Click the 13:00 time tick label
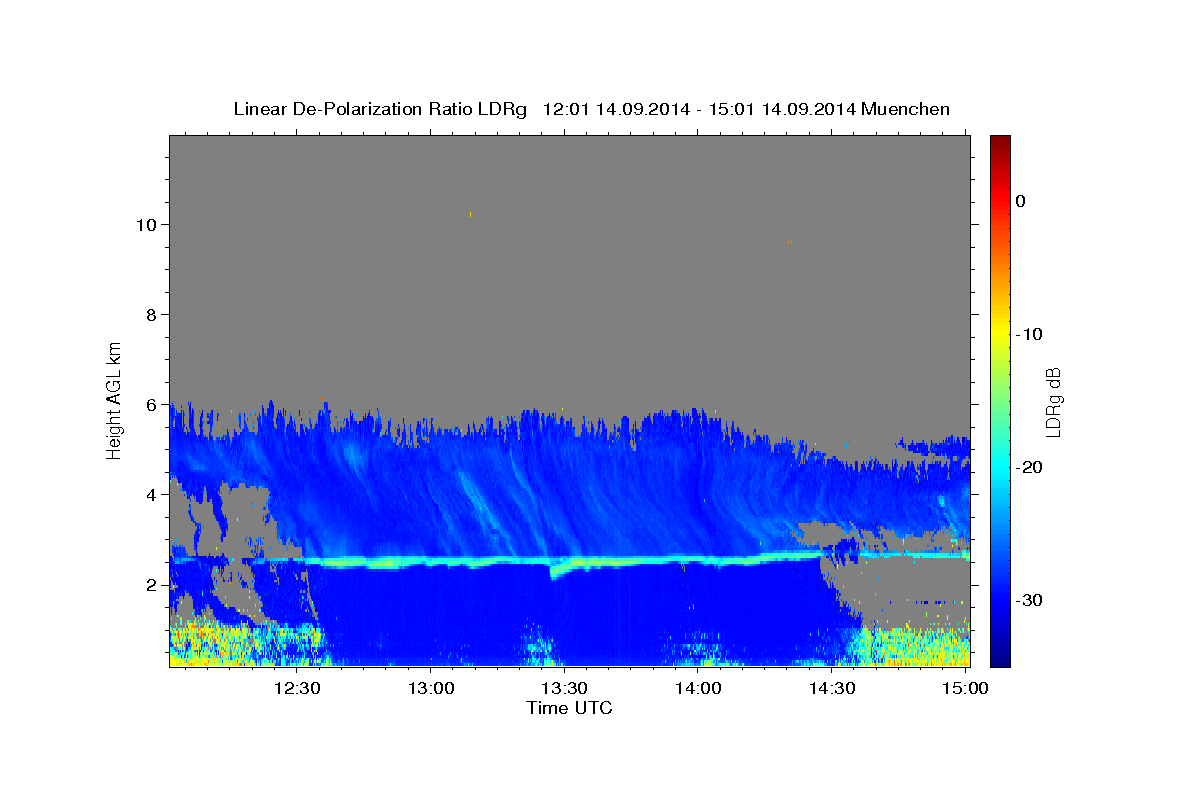Image resolution: width=1200 pixels, height=800 pixels. click(x=431, y=688)
